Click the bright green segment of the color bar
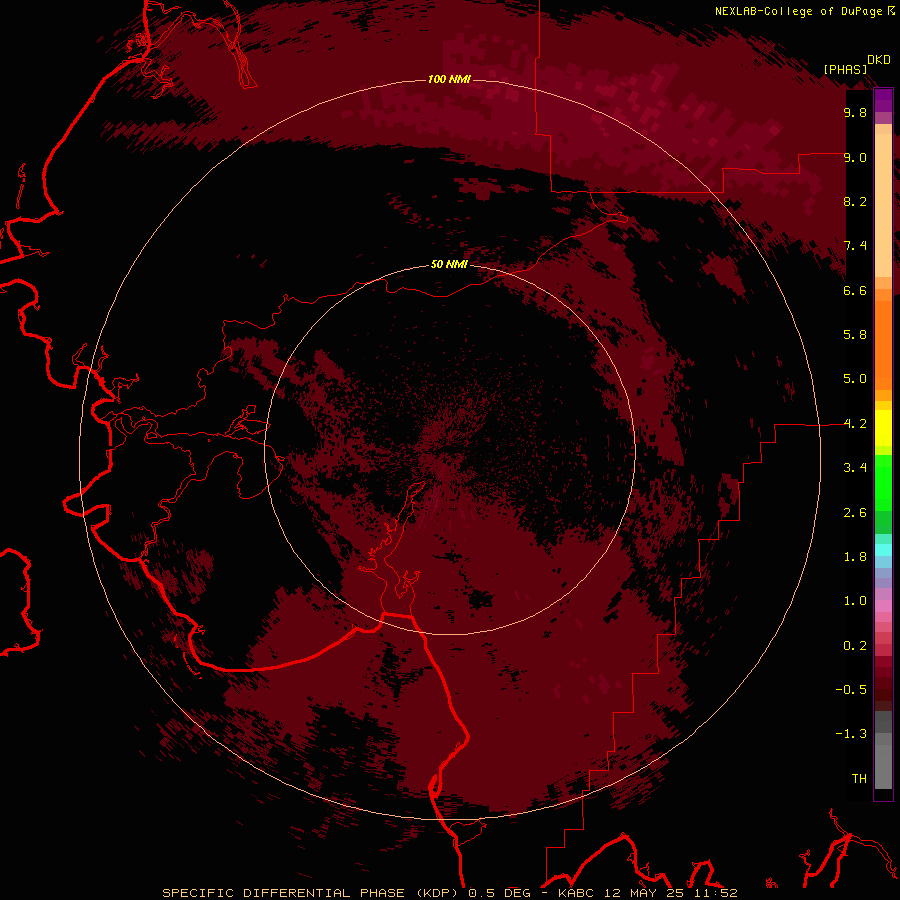Image resolution: width=900 pixels, height=900 pixels. pos(883,483)
